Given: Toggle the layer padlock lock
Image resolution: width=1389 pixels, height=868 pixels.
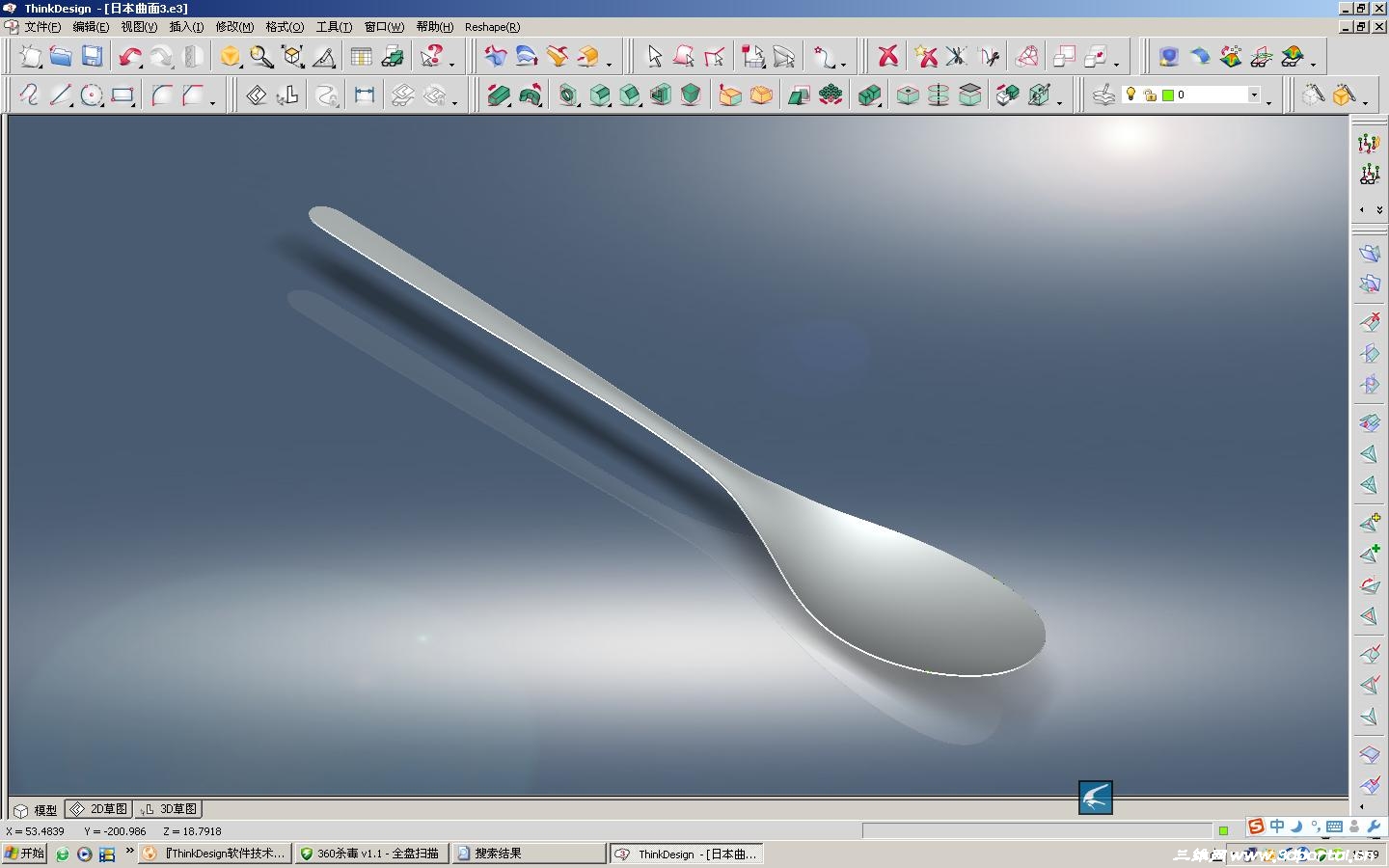Looking at the screenshot, I should tap(1150, 95).
